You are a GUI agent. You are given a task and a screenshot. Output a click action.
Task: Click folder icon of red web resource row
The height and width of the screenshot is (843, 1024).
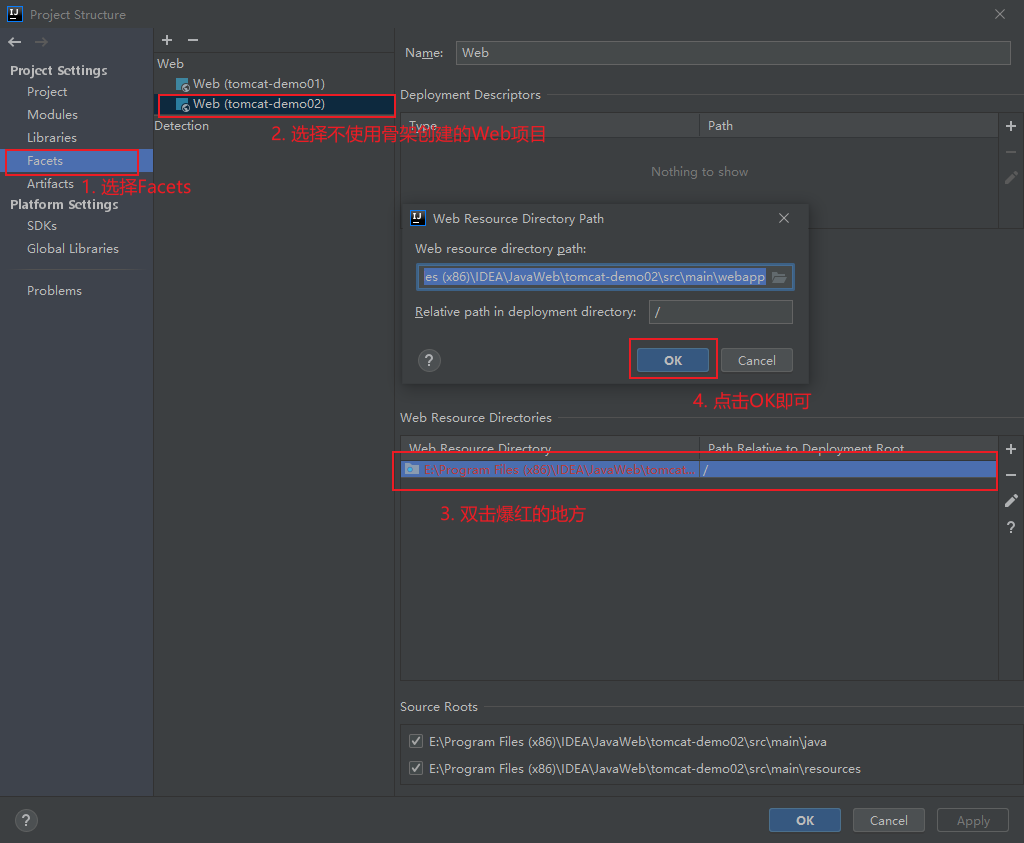[411, 469]
